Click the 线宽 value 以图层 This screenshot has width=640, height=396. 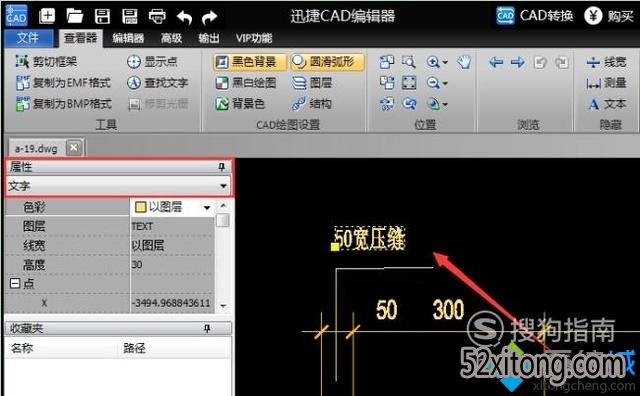(x=172, y=245)
